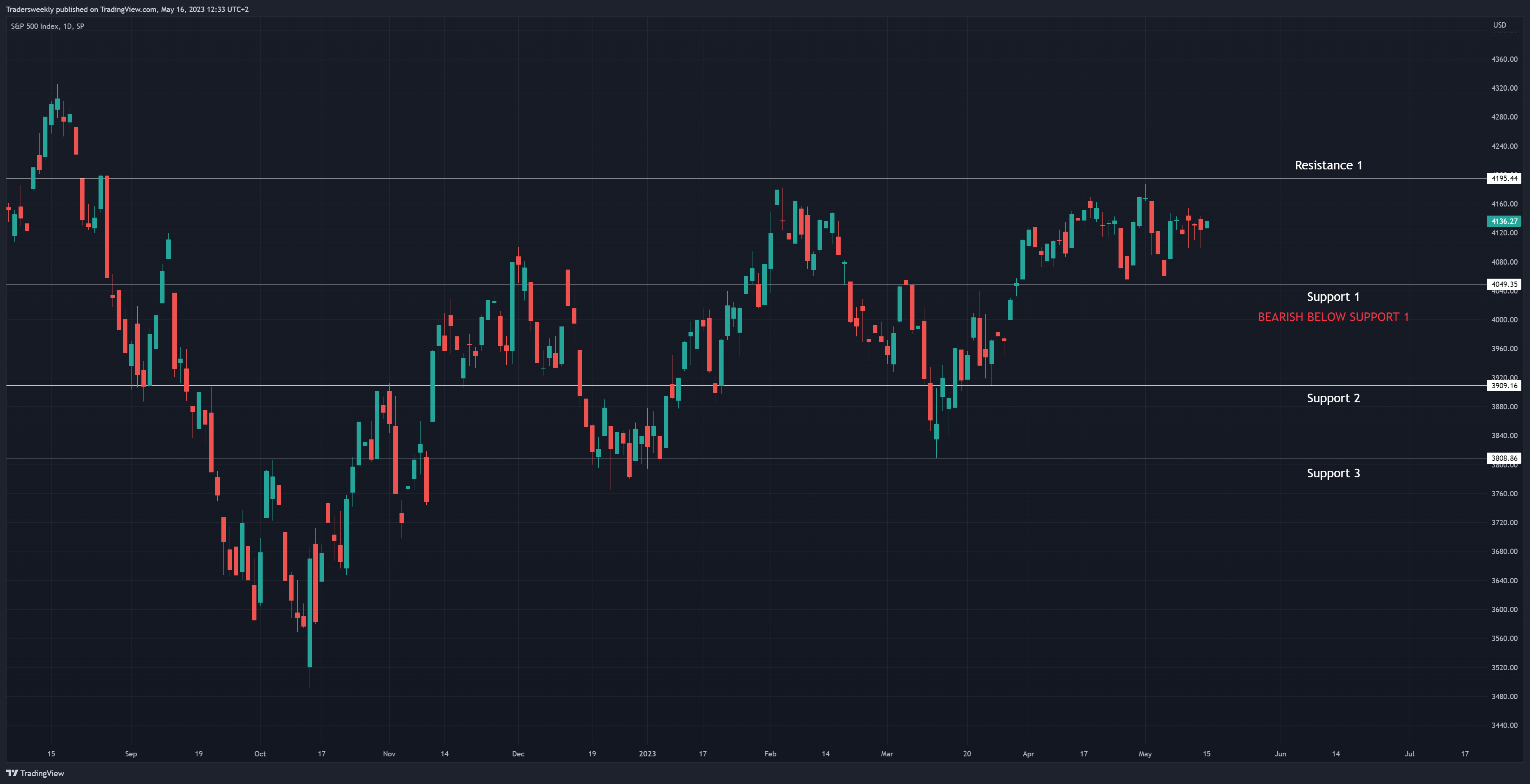
Task: Select the Support 2 label
Action: [x=1333, y=398]
